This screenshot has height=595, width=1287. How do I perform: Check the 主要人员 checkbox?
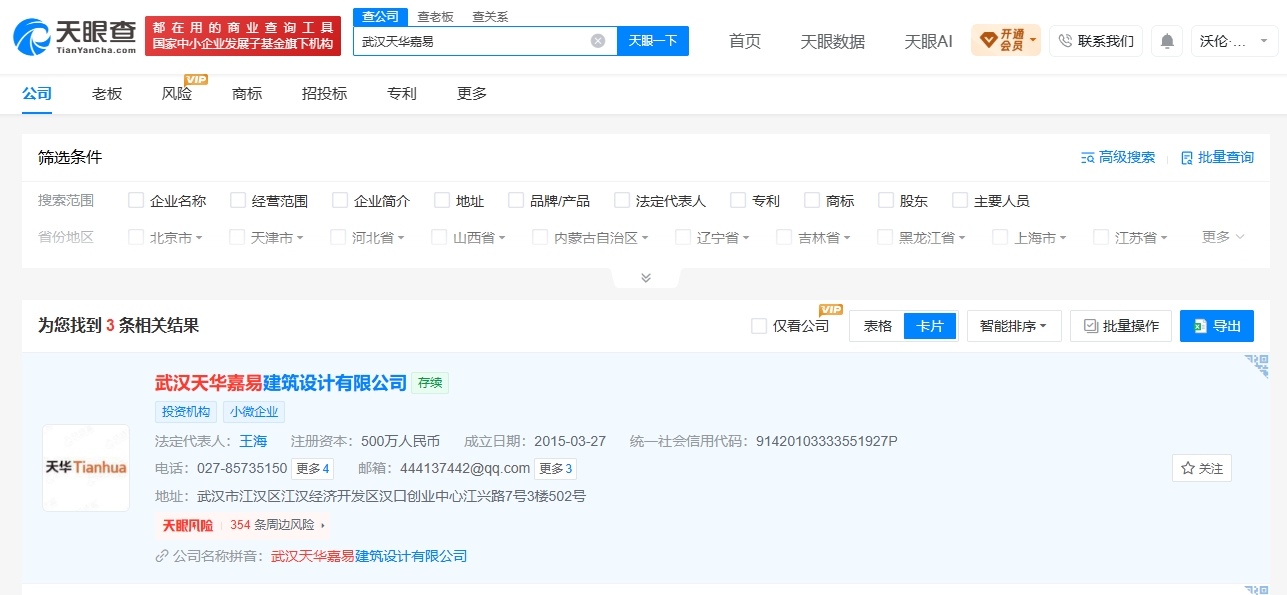pos(960,200)
